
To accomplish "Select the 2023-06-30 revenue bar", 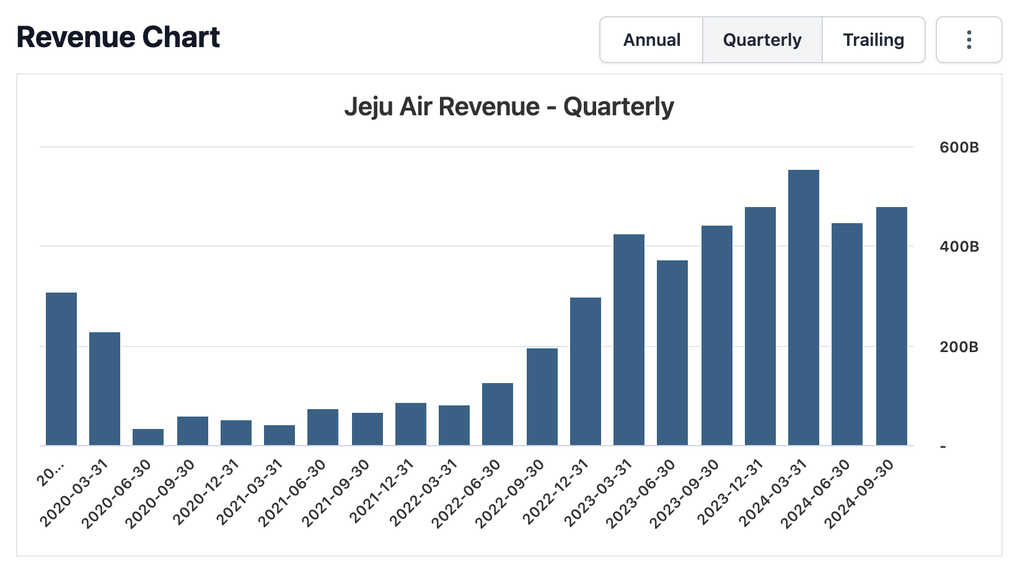I will pyautogui.click(x=672, y=353).
